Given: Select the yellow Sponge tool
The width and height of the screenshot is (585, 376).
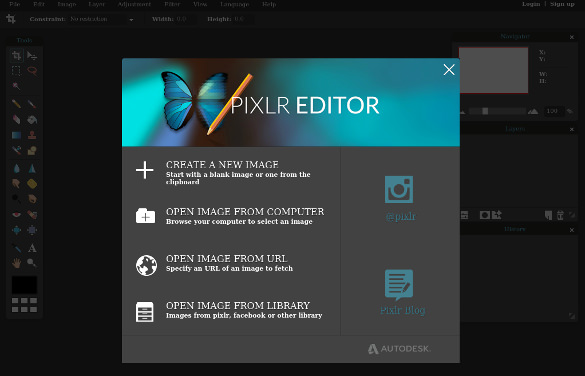Looking at the screenshot, I should click(32, 184).
